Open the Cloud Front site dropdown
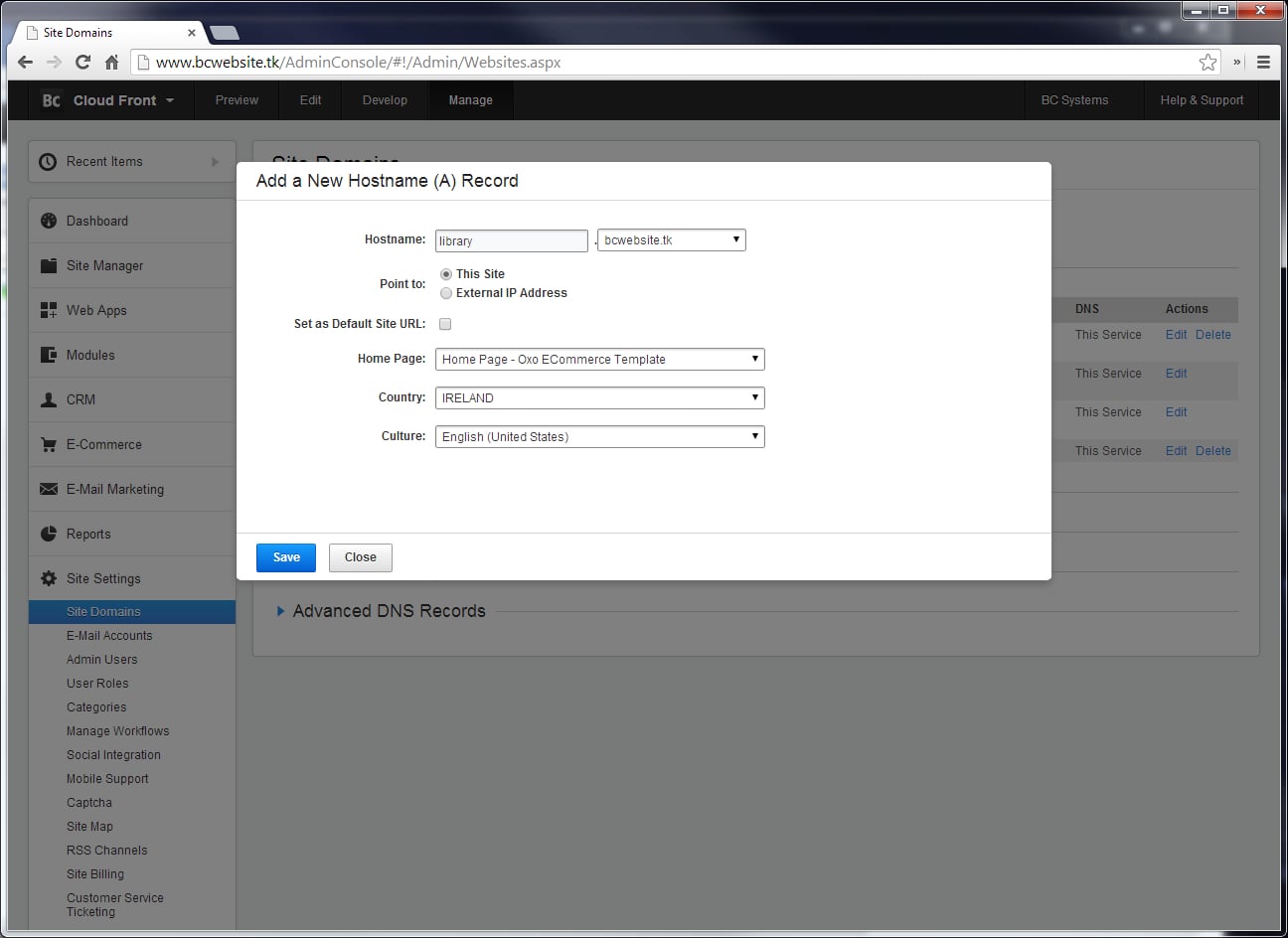Image resolution: width=1288 pixels, height=938 pixels. 123,100
